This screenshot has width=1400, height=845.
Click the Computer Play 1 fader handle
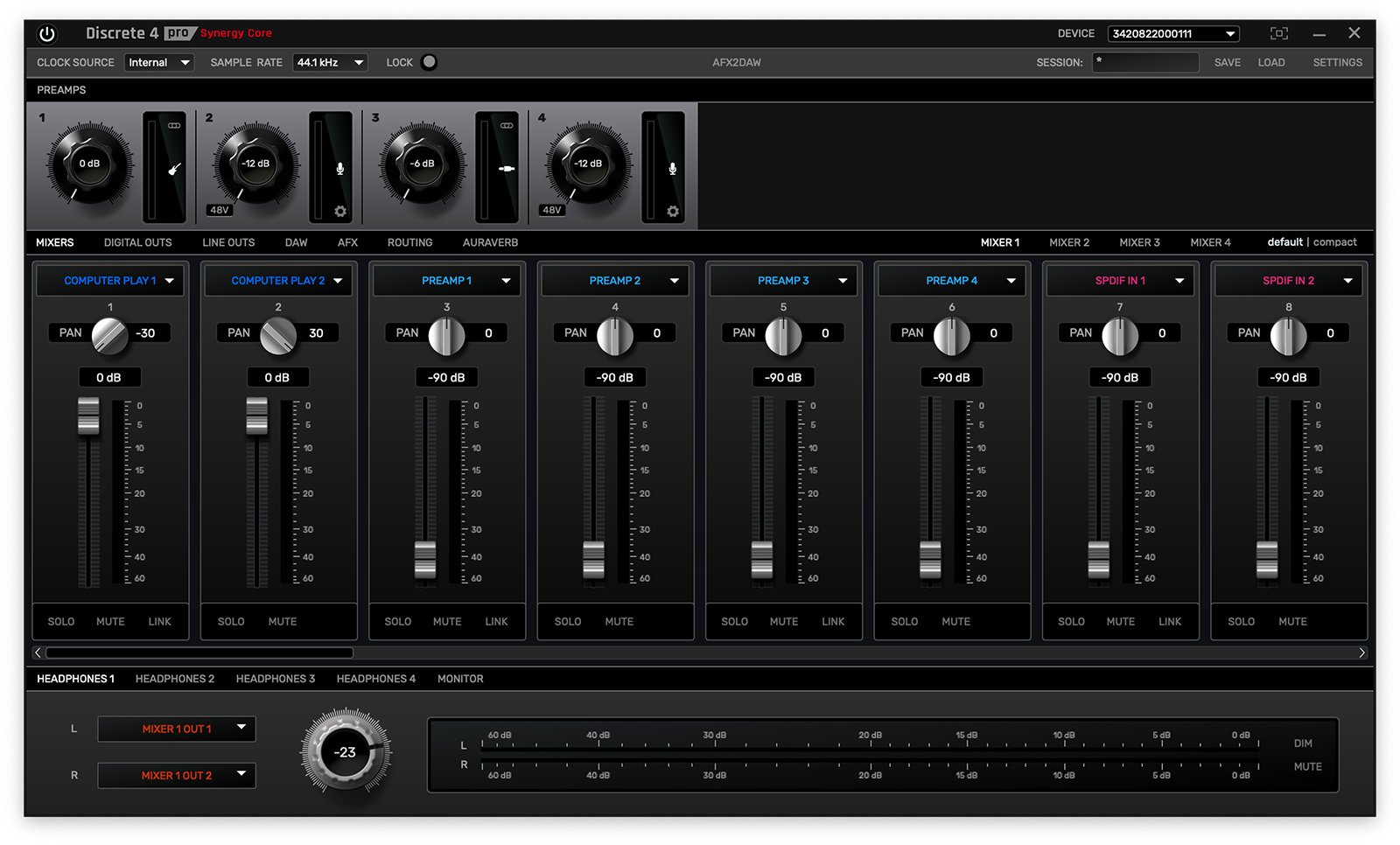88,415
